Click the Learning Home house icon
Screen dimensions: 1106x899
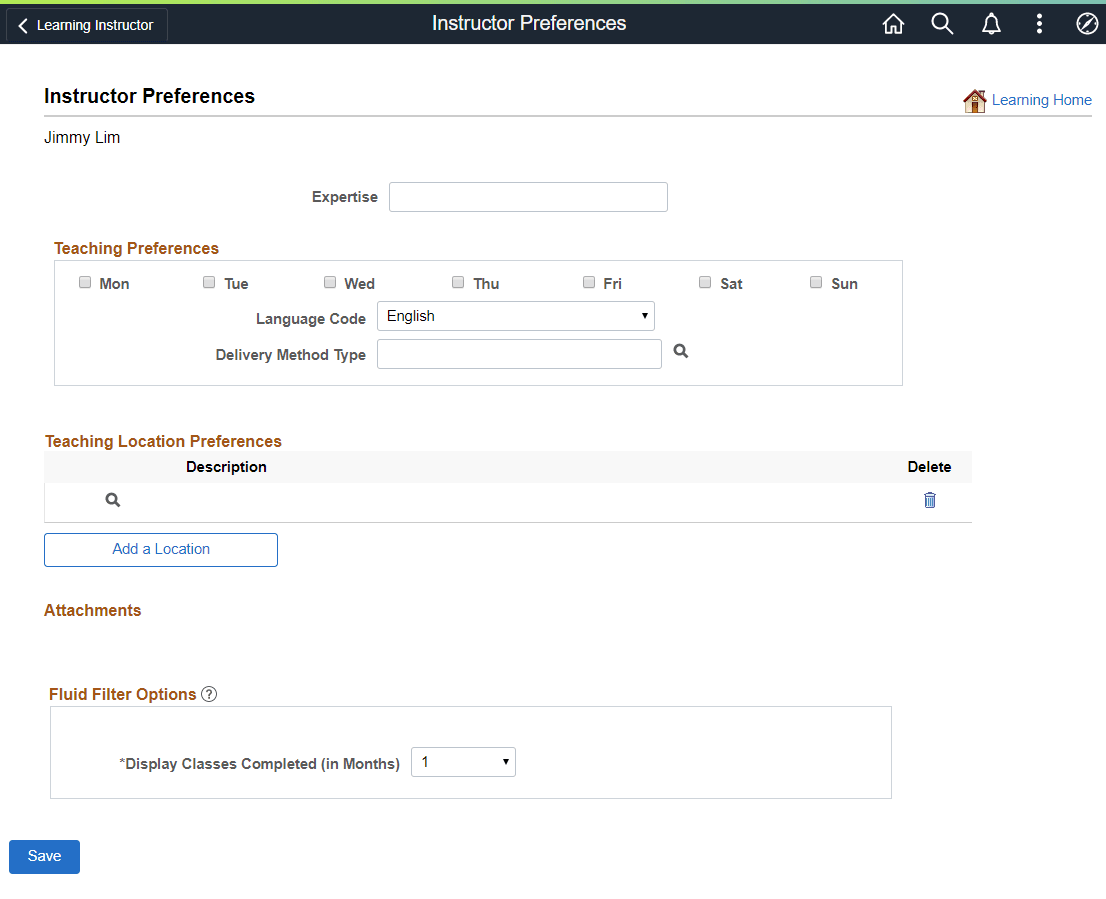coord(974,100)
